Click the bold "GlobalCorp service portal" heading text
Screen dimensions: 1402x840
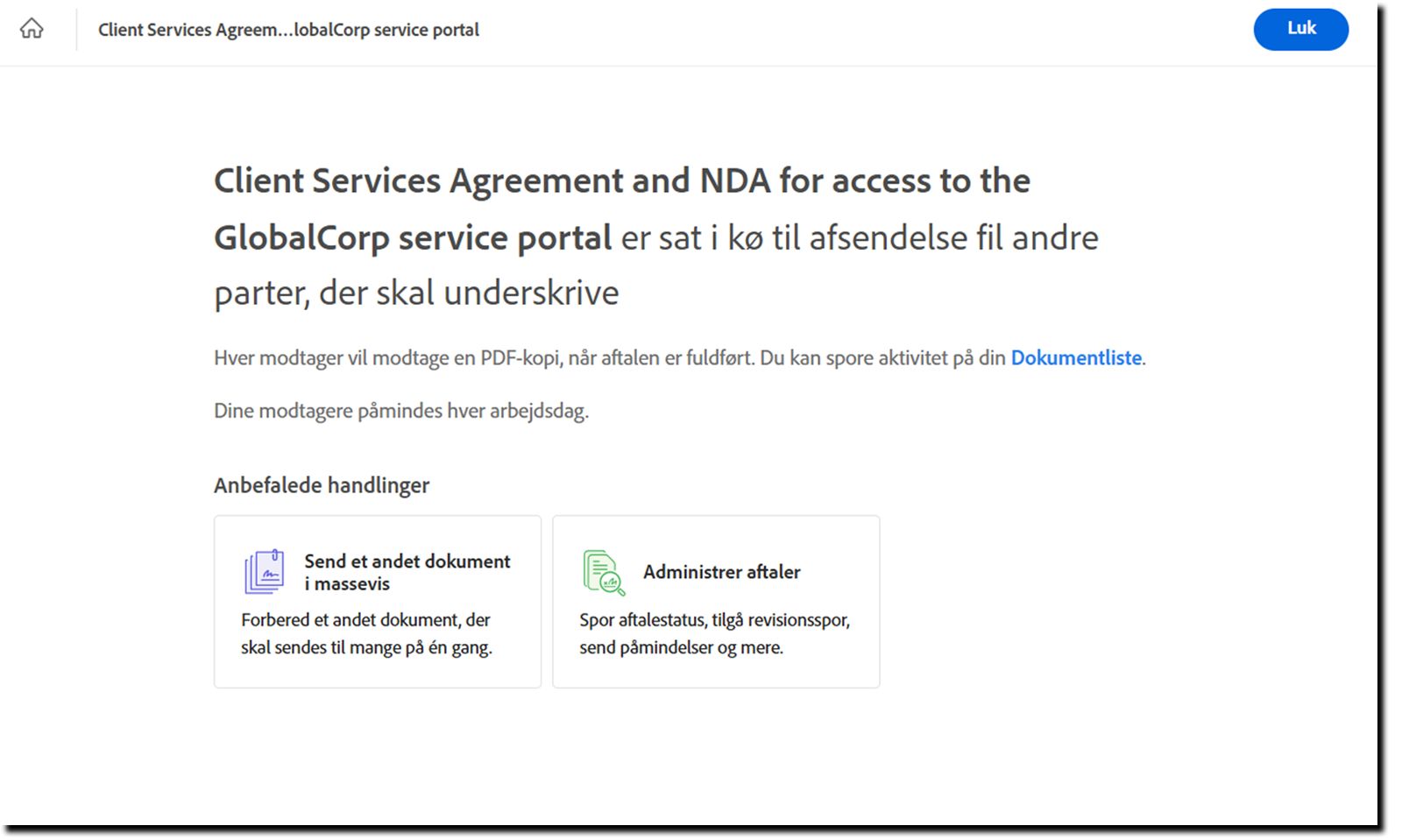click(413, 238)
